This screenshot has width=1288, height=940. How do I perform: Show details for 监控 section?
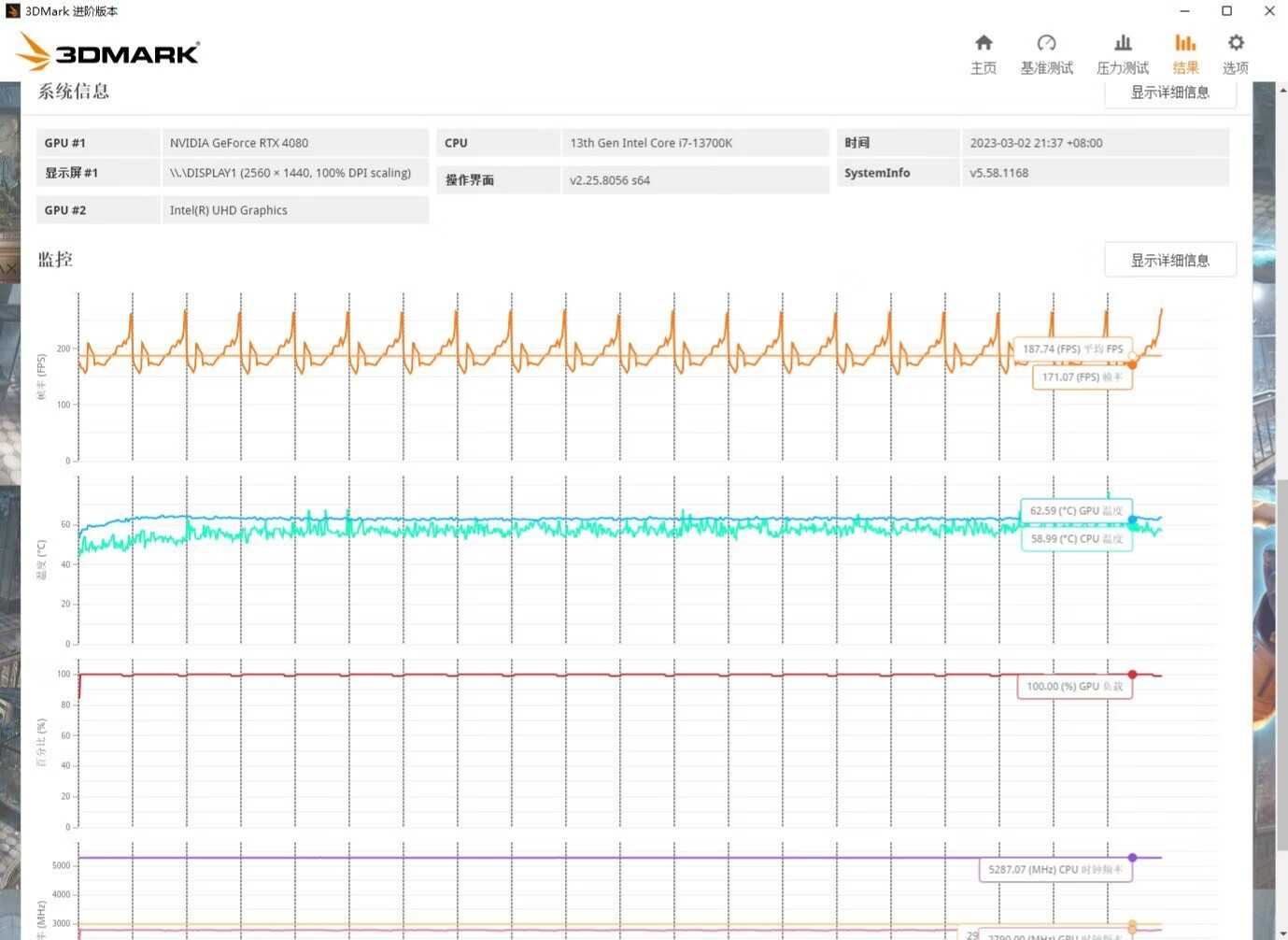[x=1169, y=260]
